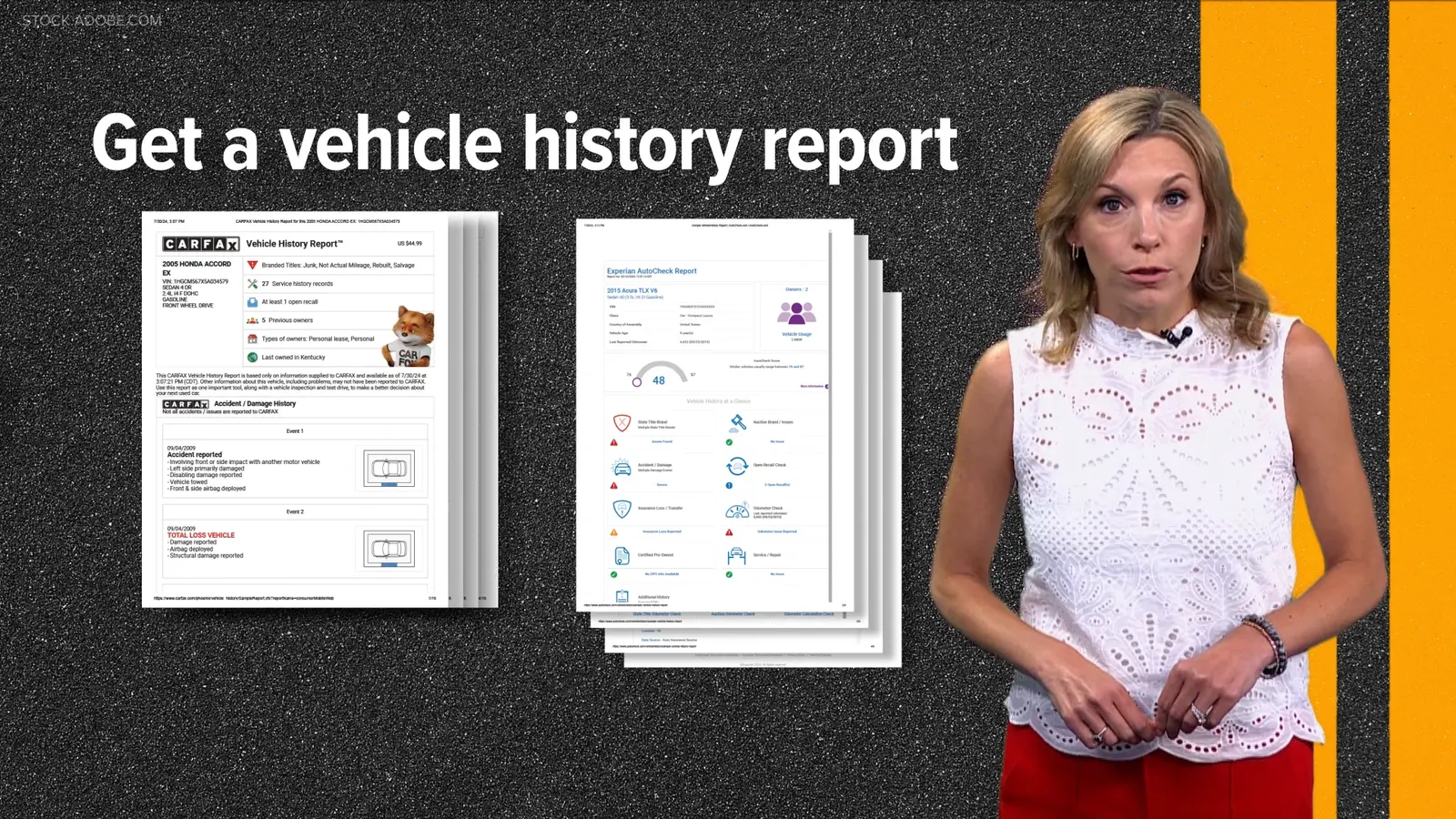Click the Event 2 section header
The width and height of the screenshot is (1456, 819).
pos(295,511)
